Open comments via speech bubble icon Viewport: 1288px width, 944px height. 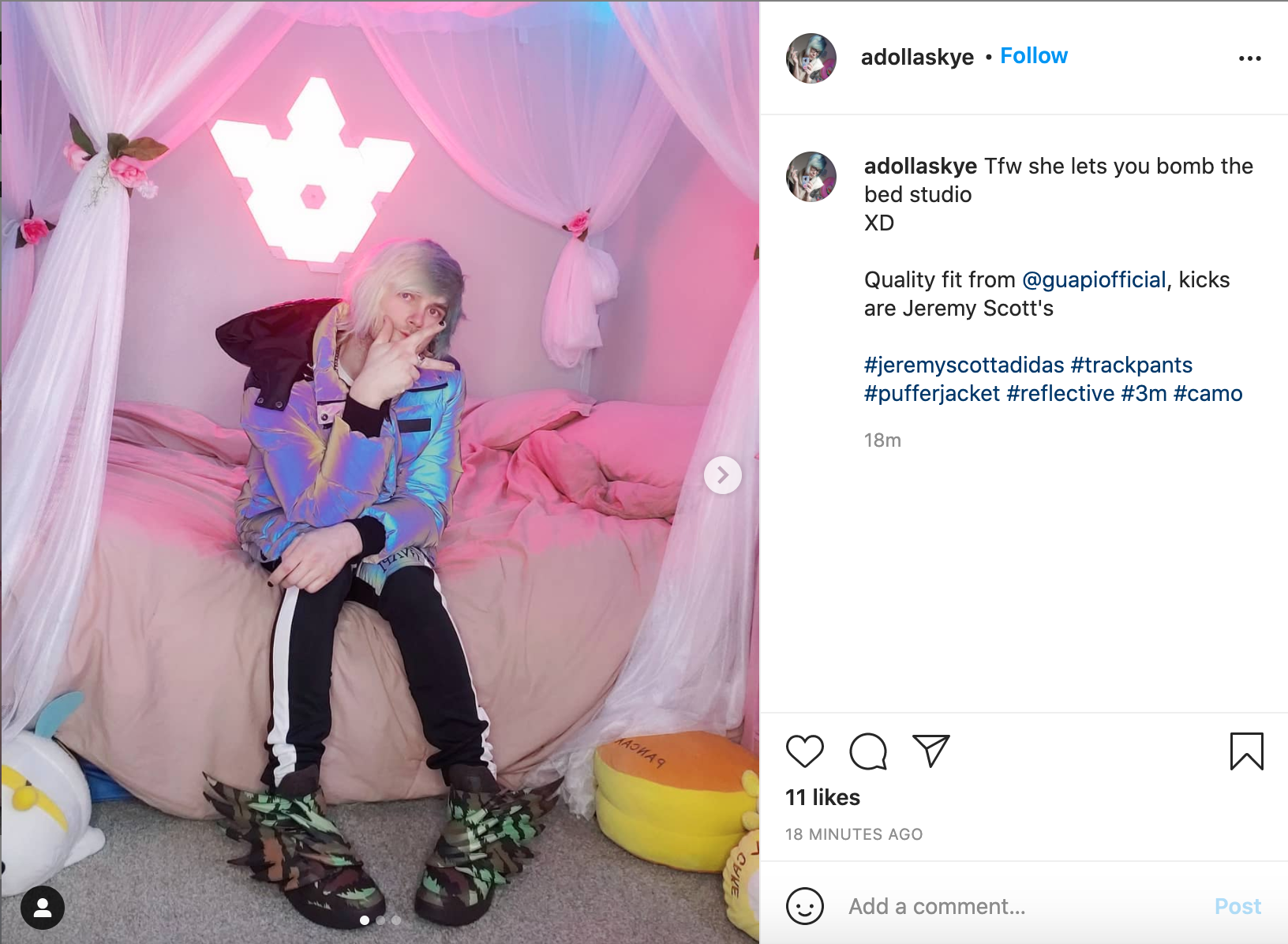pyautogui.click(x=868, y=751)
